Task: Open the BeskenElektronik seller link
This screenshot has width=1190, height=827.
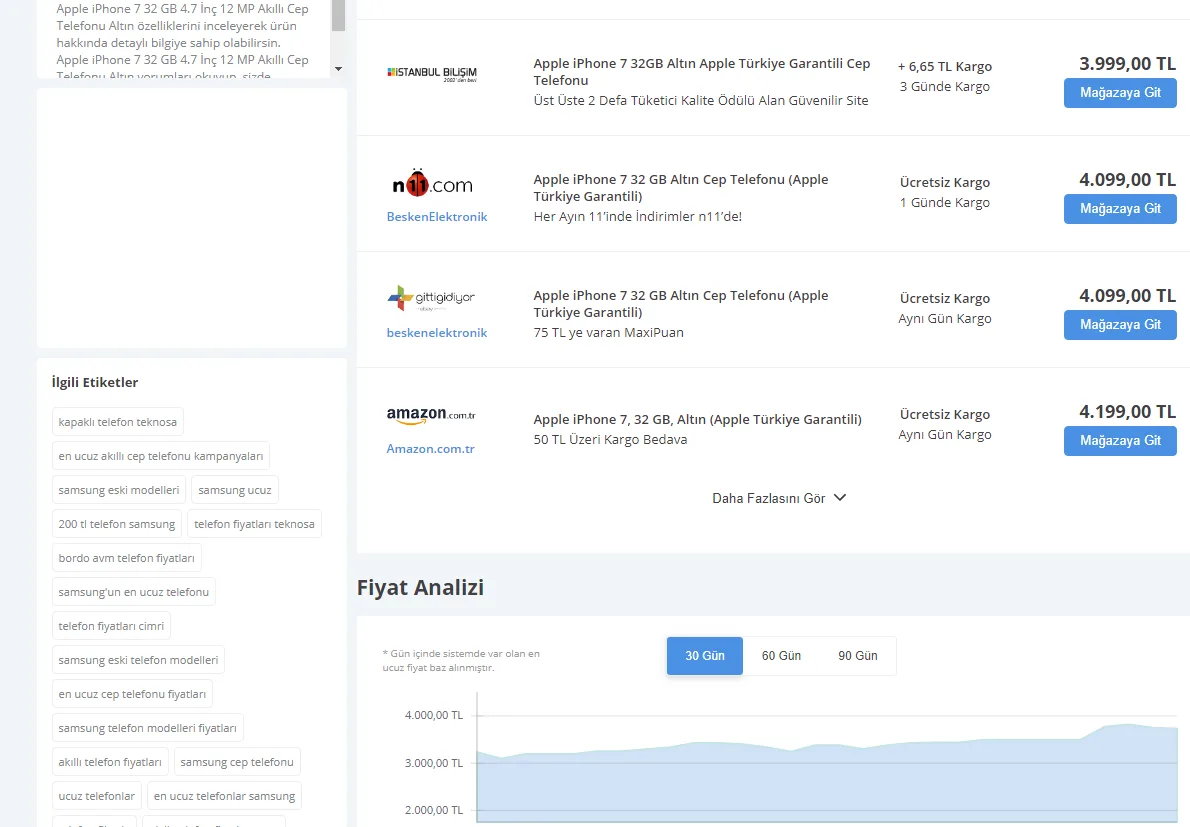Action: (437, 217)
